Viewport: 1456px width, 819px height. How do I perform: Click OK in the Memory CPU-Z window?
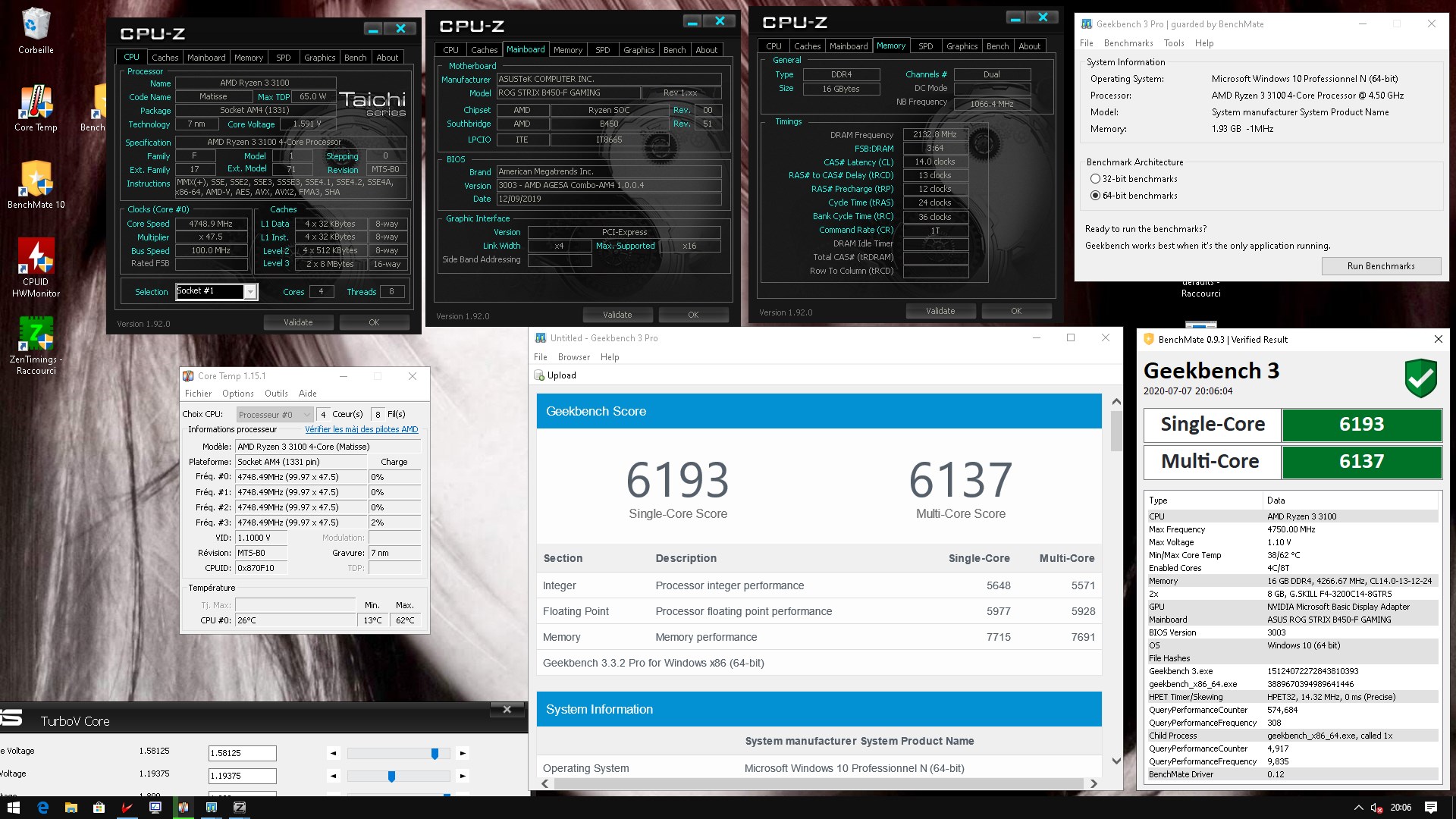click(1016, 311)
